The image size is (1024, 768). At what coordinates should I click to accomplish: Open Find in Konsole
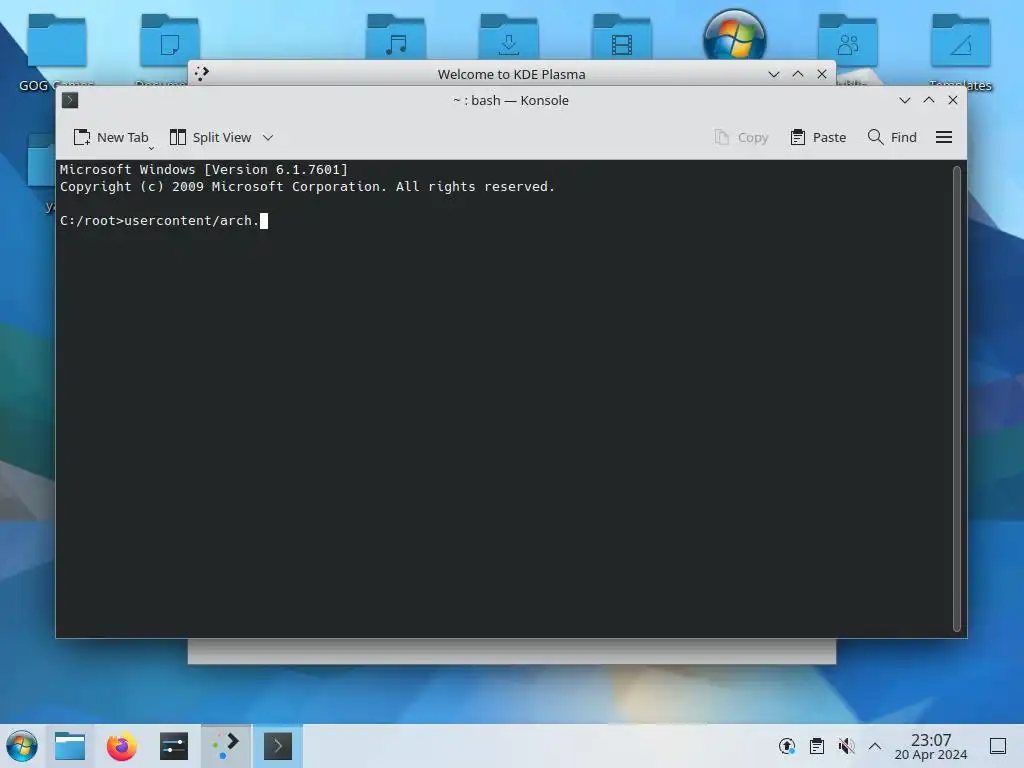tap(892, 137)
